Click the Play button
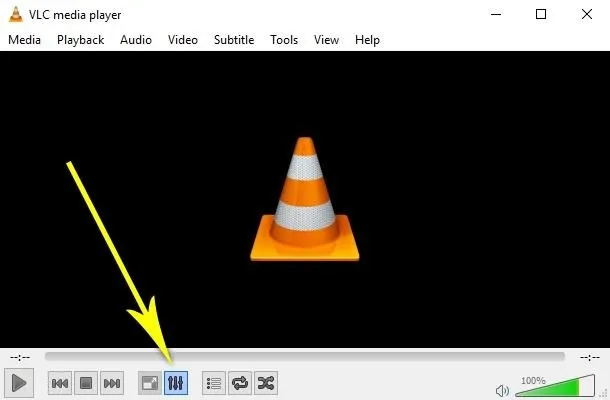This screenshot has width=610, height=400. pos(19,383)
